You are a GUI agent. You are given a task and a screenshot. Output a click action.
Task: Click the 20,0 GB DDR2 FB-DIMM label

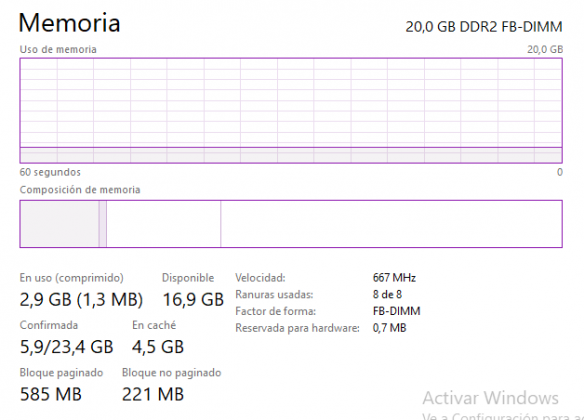pyautogui.click(x=484, y=27)
